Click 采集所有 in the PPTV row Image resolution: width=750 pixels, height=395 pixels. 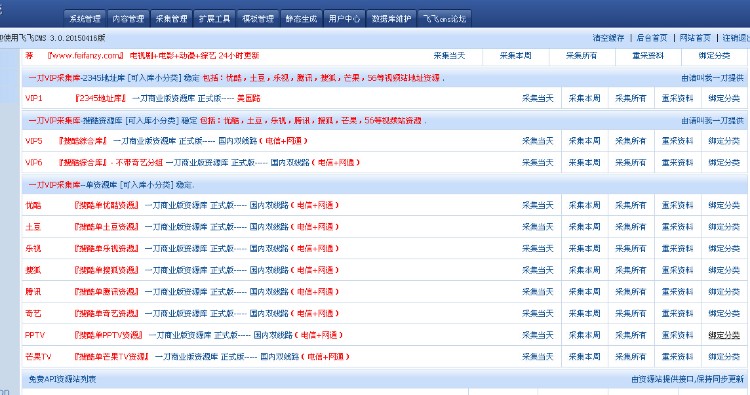click(630, 335)
